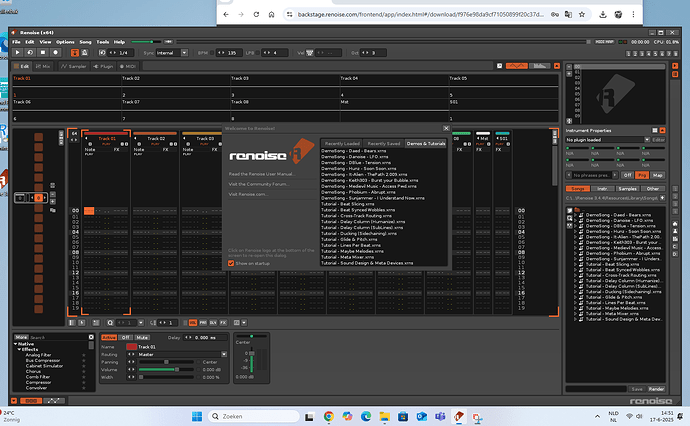
Task: Open Google Chrome from the taskbar
Action: tap(328, 416)
